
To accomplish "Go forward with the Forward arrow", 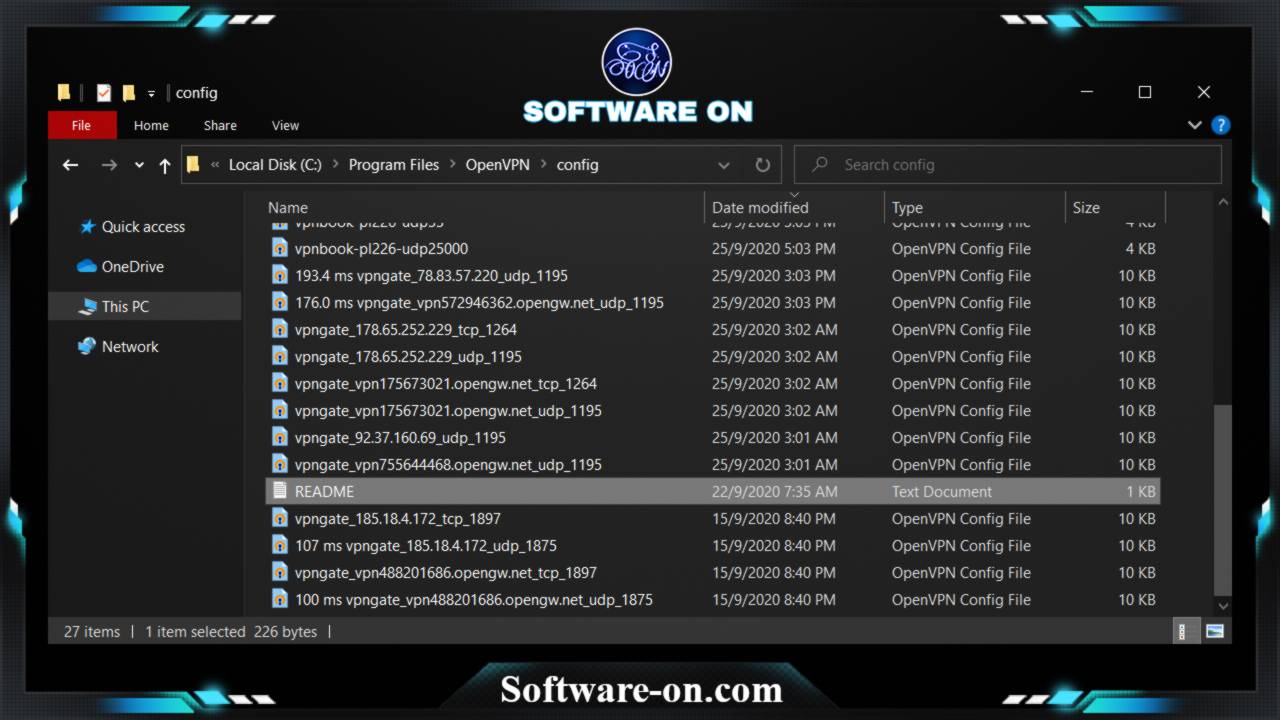I will [x=109, y=165].
